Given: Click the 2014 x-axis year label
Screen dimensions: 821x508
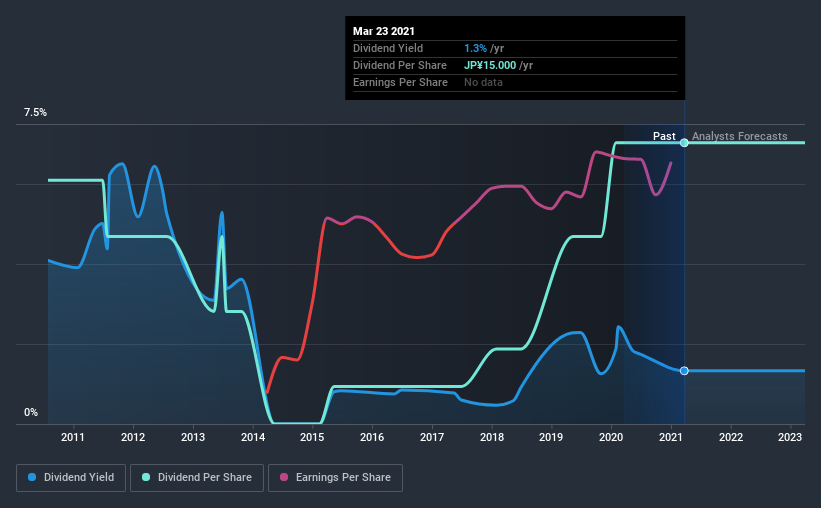Looking at the screenshot, I should (x=253, y=437).
